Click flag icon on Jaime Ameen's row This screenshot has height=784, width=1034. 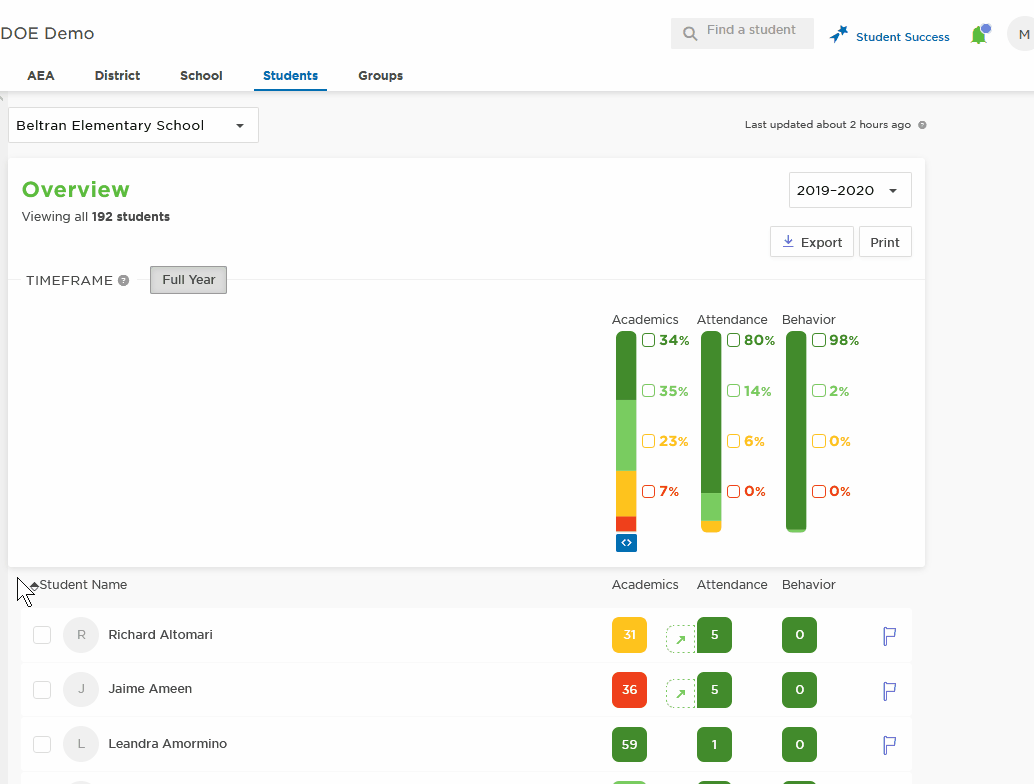[889, 691]
